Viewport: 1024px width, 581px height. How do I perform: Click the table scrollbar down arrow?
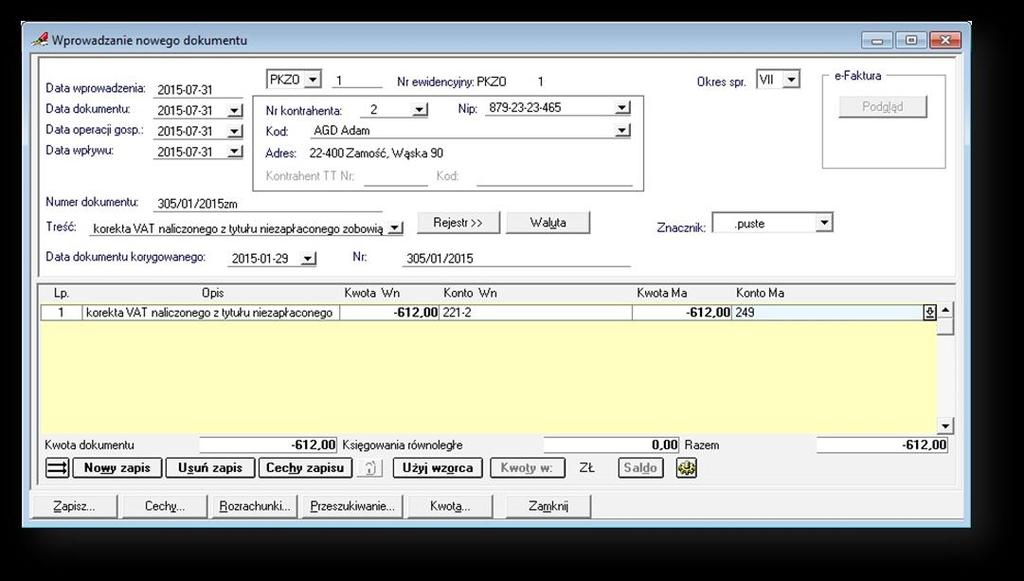[x=945, y=426]
